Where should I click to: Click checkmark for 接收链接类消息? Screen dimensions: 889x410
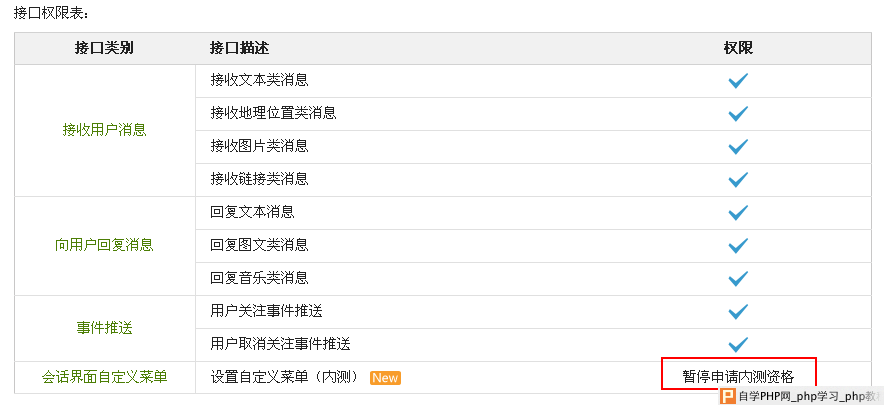[738, 180]
